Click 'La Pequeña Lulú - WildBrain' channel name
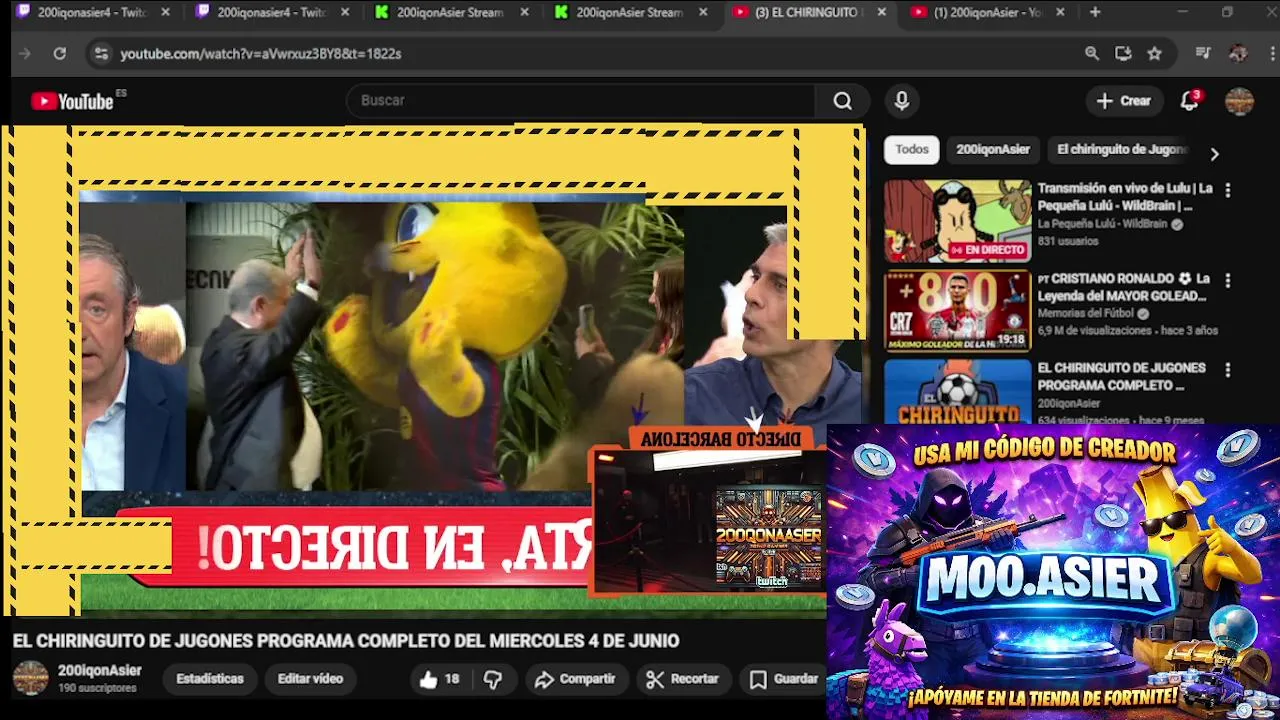The image size is (1280, 720). pyautogui.click(x=1102, y=224)
